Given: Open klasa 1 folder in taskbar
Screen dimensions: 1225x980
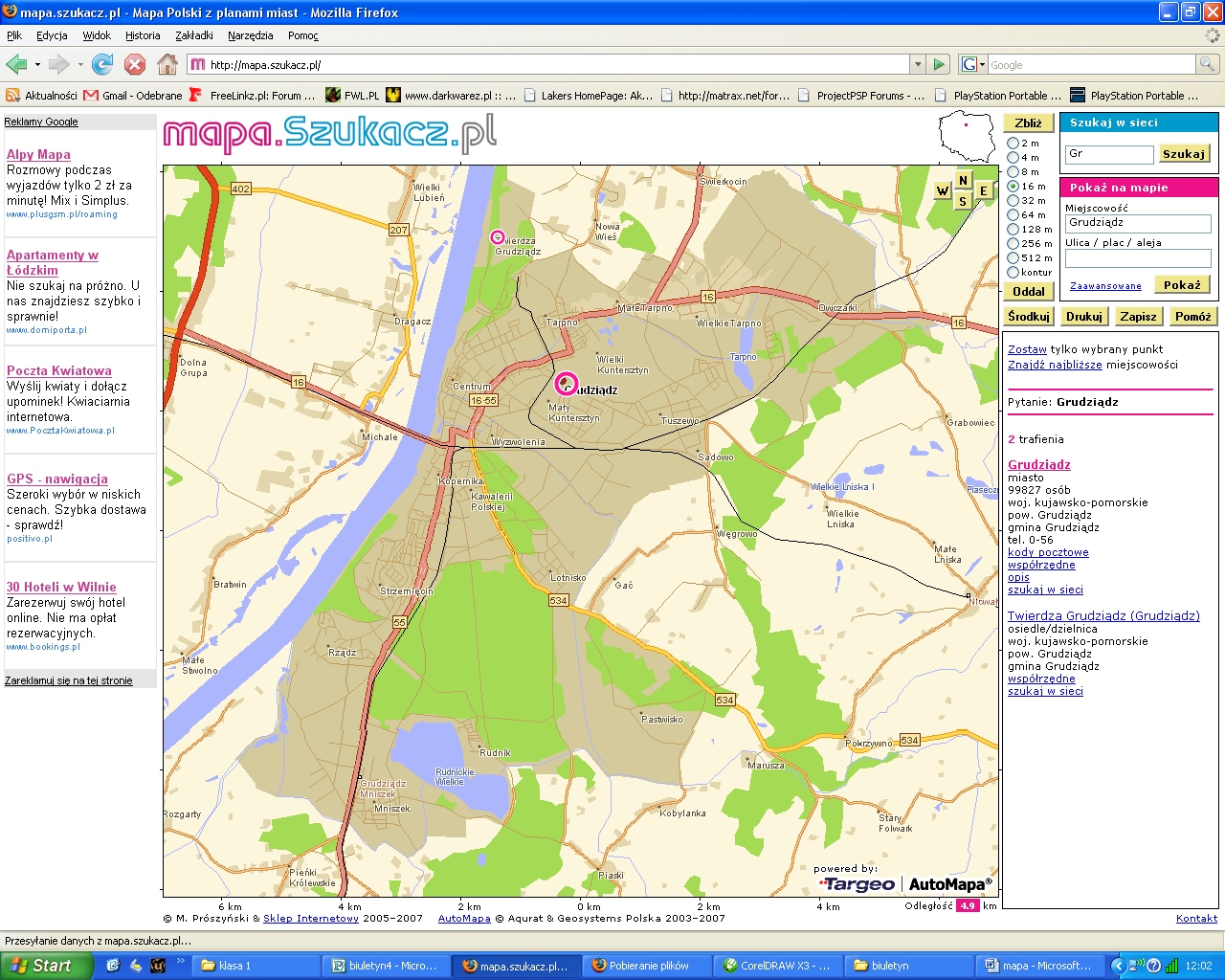Looking at the screenshot, I should [x=254, y=966].
